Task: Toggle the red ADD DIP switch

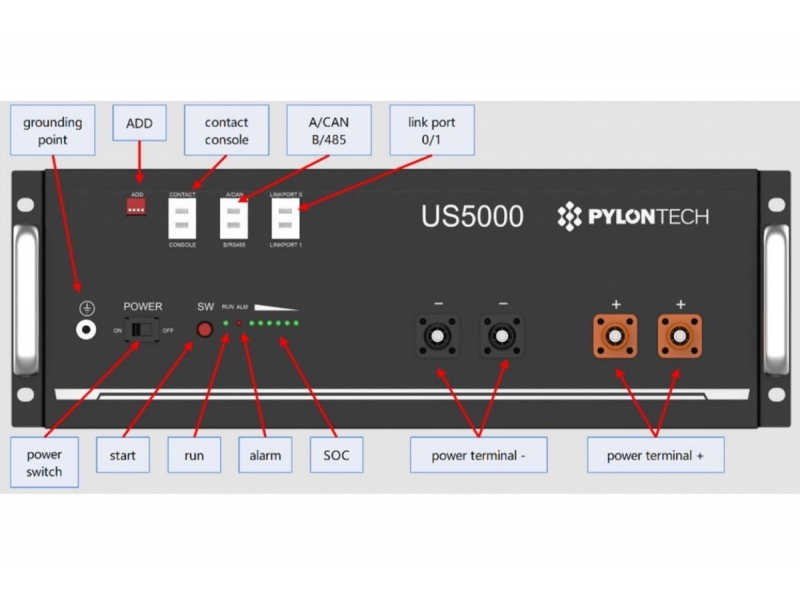Action: click(137, 207)
